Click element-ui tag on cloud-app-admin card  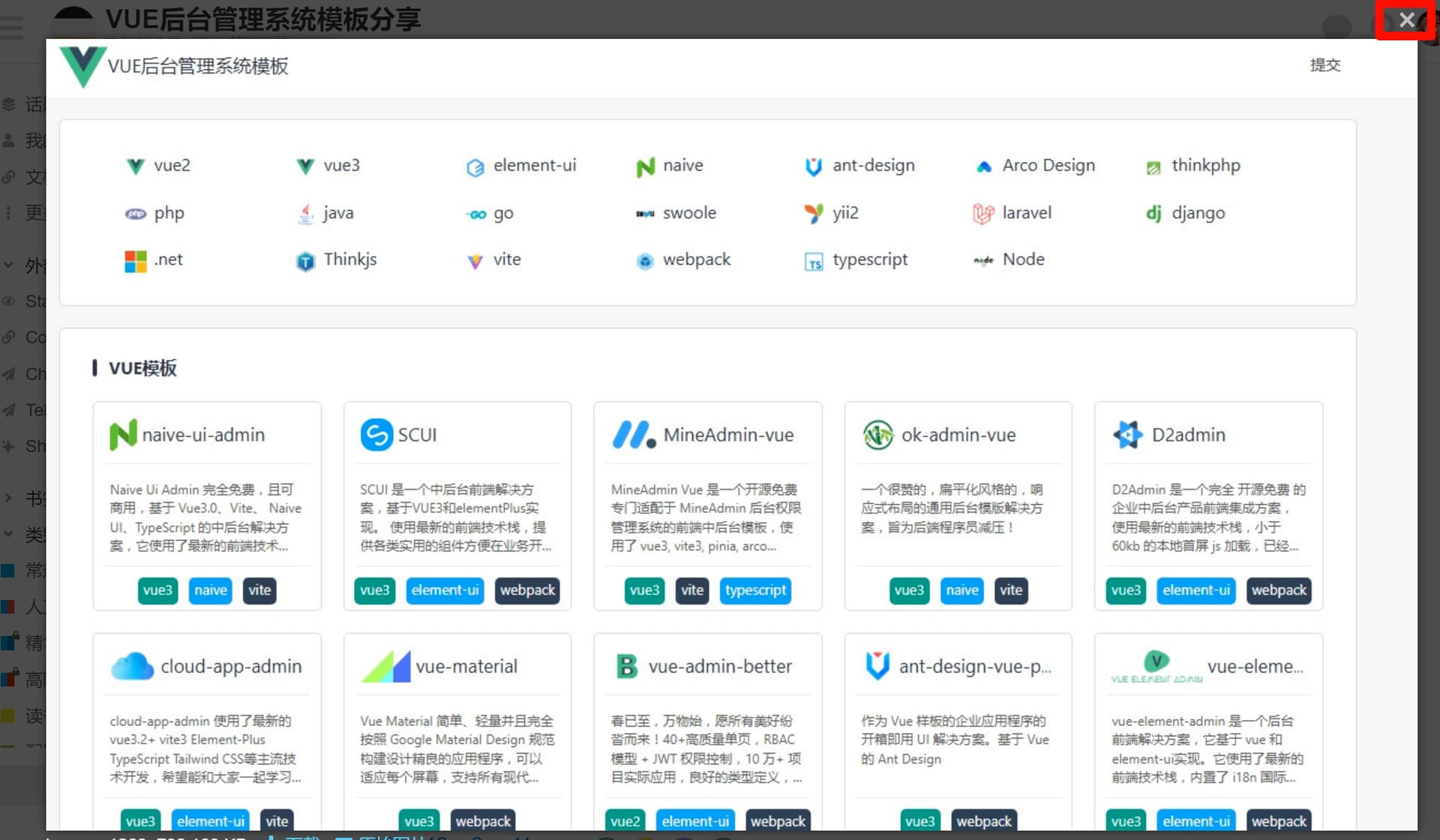211,821
